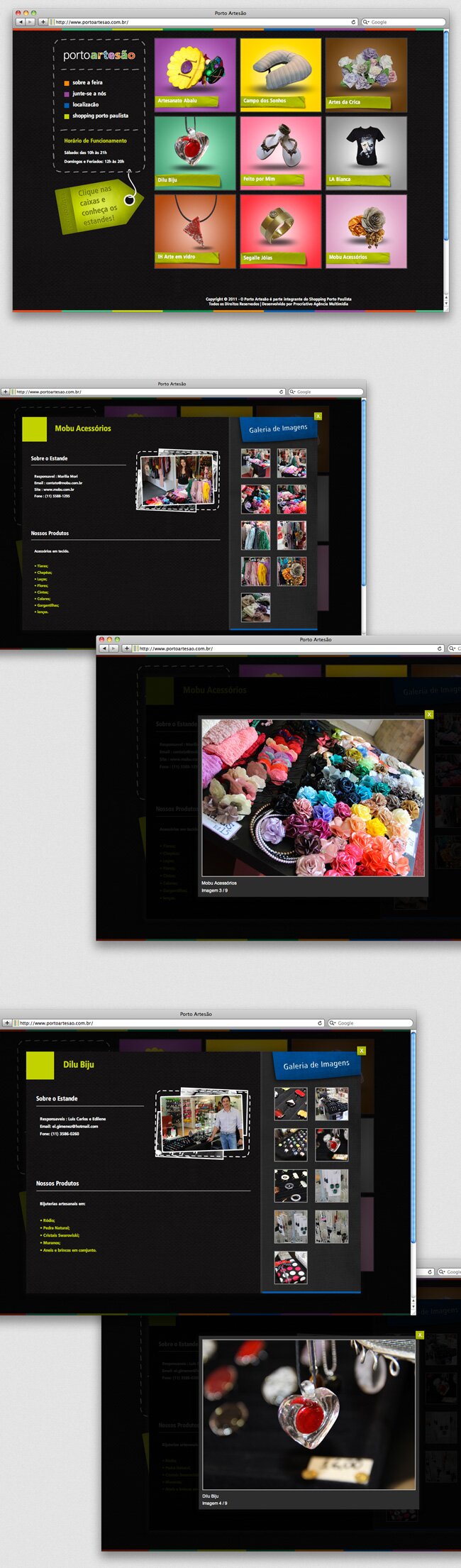Open the LA Bianca t-shirt tile
This screenshot has width=461, height=1568.
point(366,153)
